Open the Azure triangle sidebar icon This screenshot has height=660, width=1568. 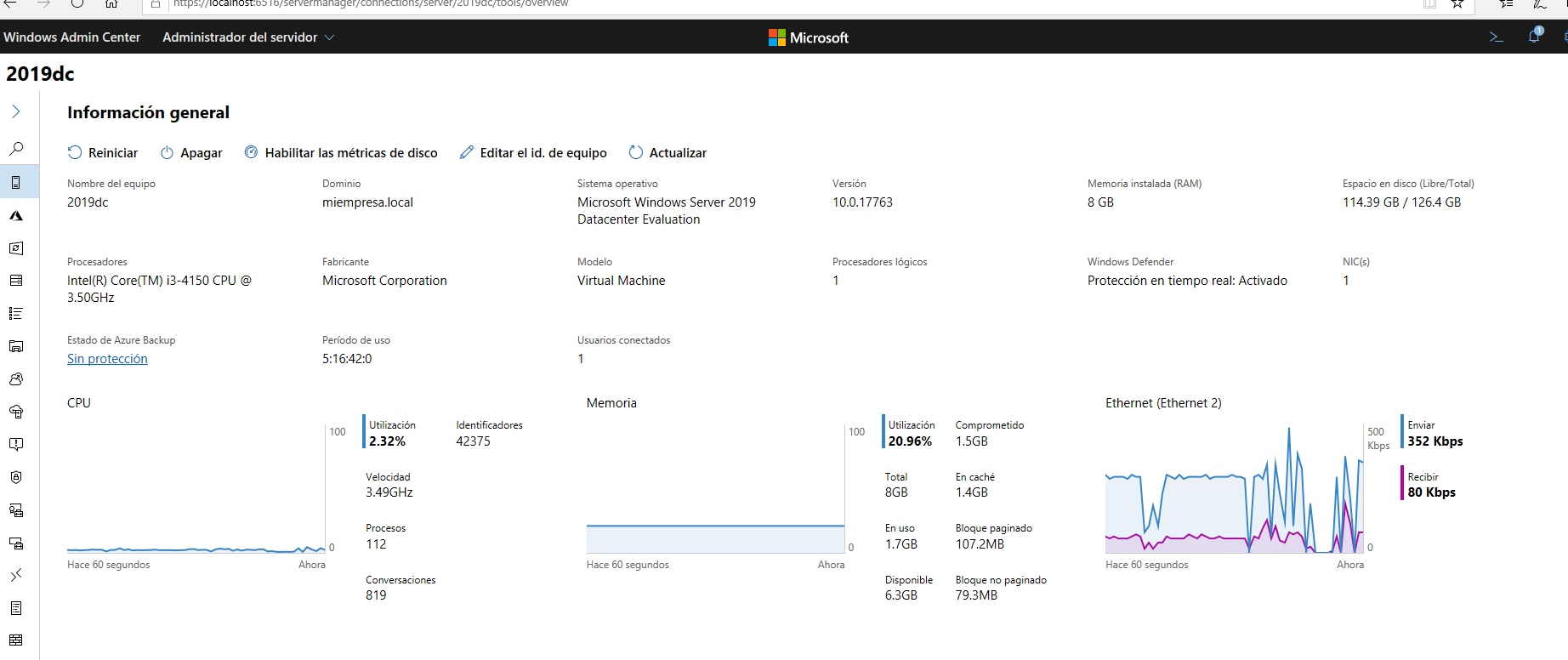(16, 216)
